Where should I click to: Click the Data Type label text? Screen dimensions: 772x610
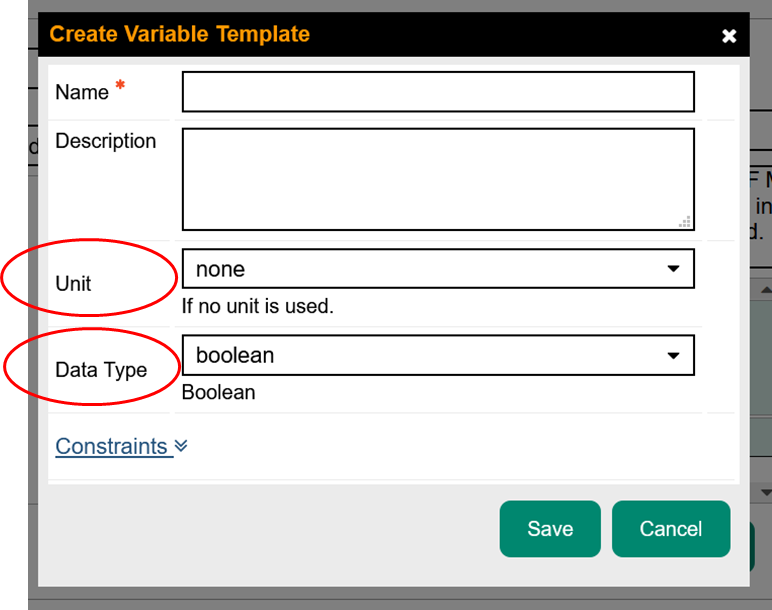[x=101, y=370]
